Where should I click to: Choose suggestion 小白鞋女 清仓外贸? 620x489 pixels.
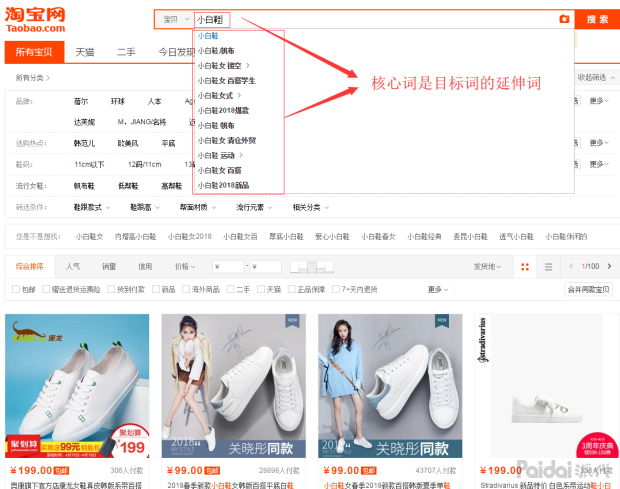click(x=227, y=140)
